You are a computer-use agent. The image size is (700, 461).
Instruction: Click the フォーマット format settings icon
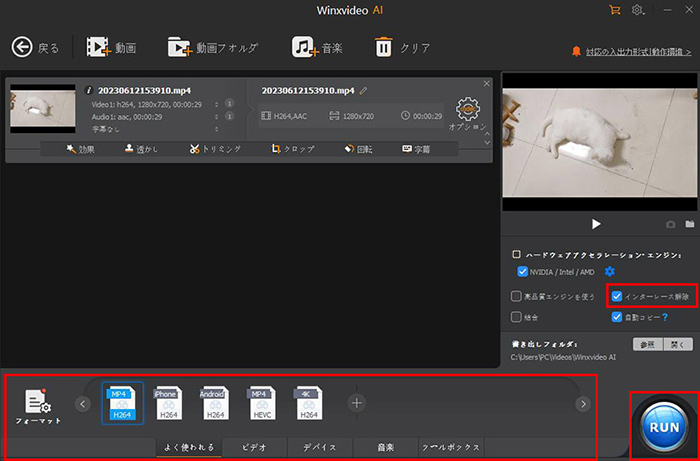tap(38, 401)
